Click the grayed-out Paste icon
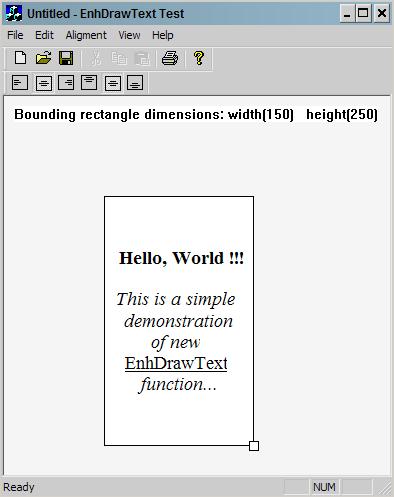 (x=142, y=59)
